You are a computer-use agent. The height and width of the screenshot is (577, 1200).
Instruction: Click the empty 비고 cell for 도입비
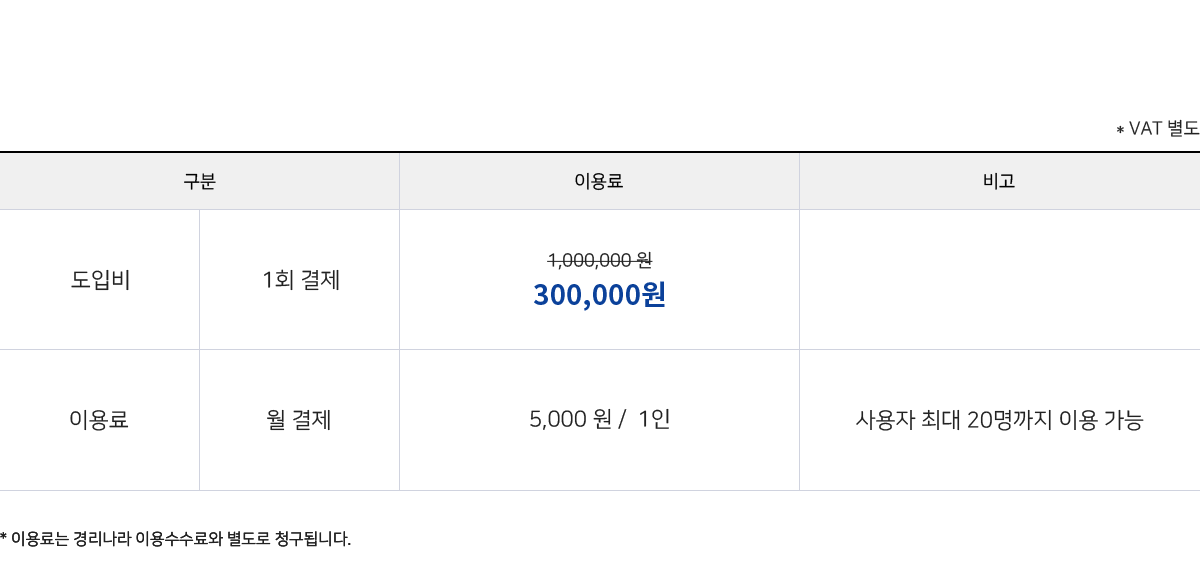point(1000,280)
